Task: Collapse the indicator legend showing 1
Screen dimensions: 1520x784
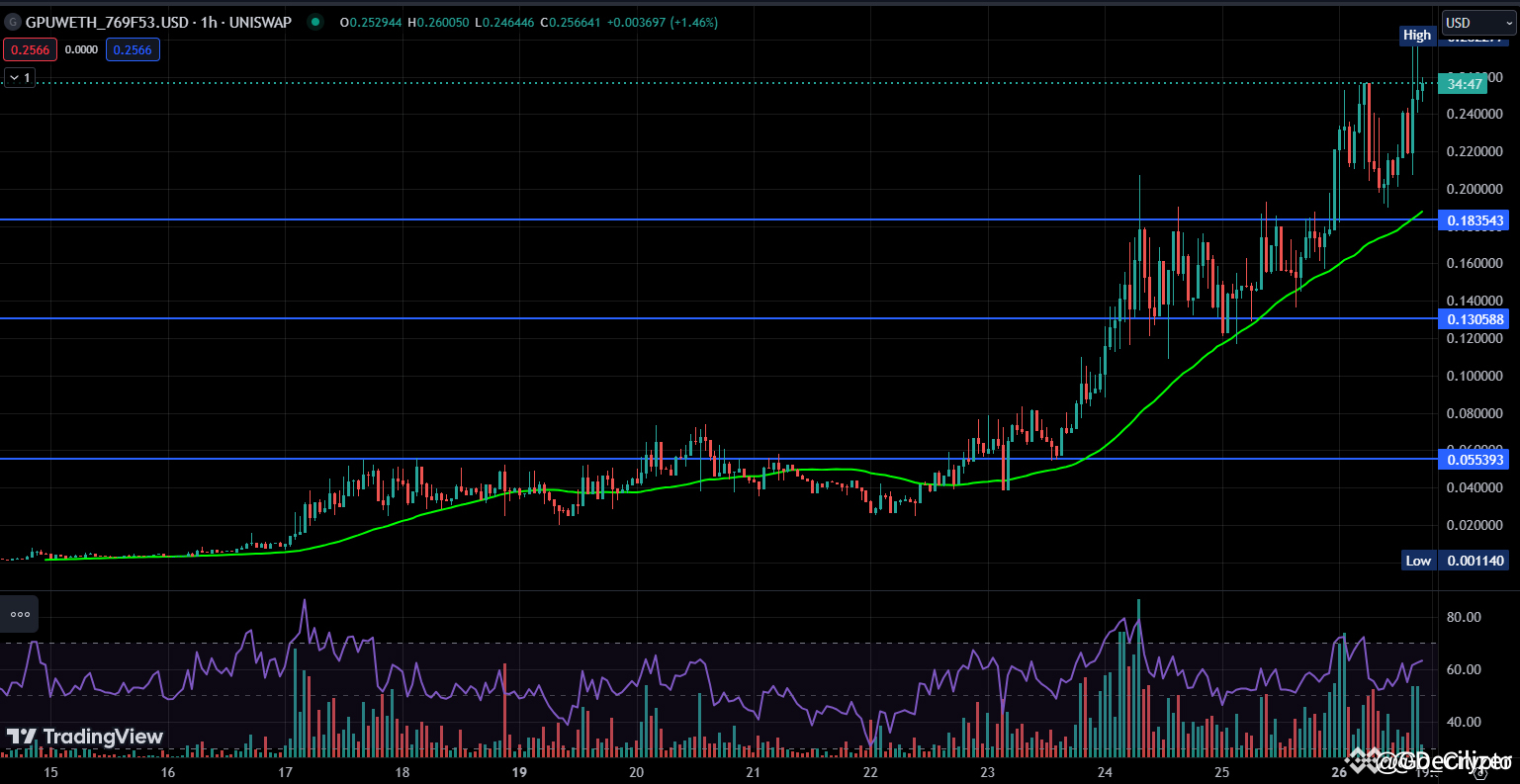Action: pos(20,76)
